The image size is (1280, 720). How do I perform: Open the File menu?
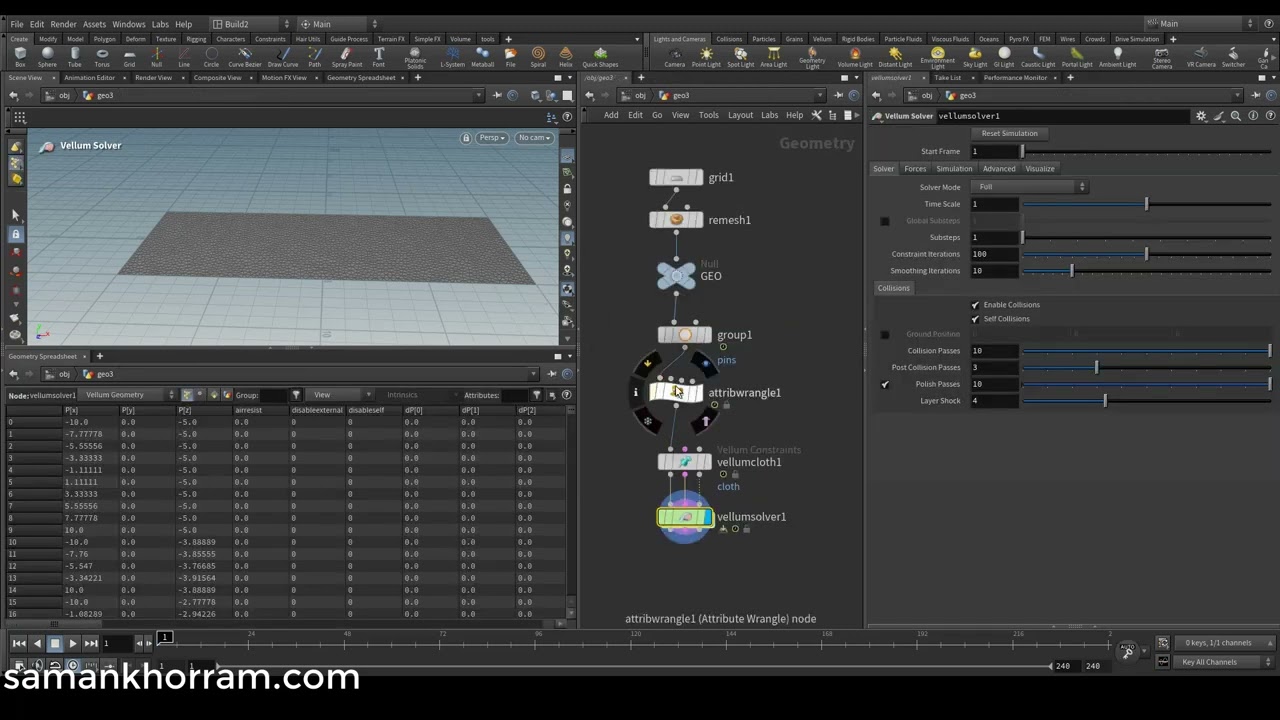click(17, 24)
